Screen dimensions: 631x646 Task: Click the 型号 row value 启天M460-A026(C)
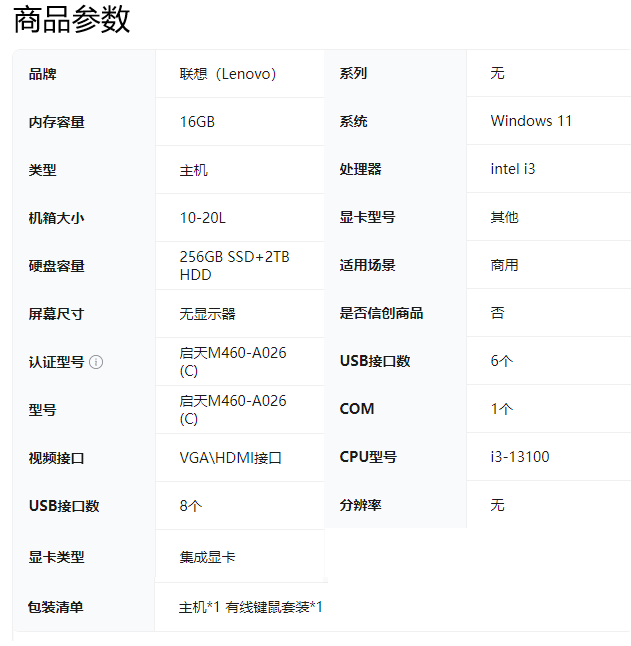tap(233, 410)
